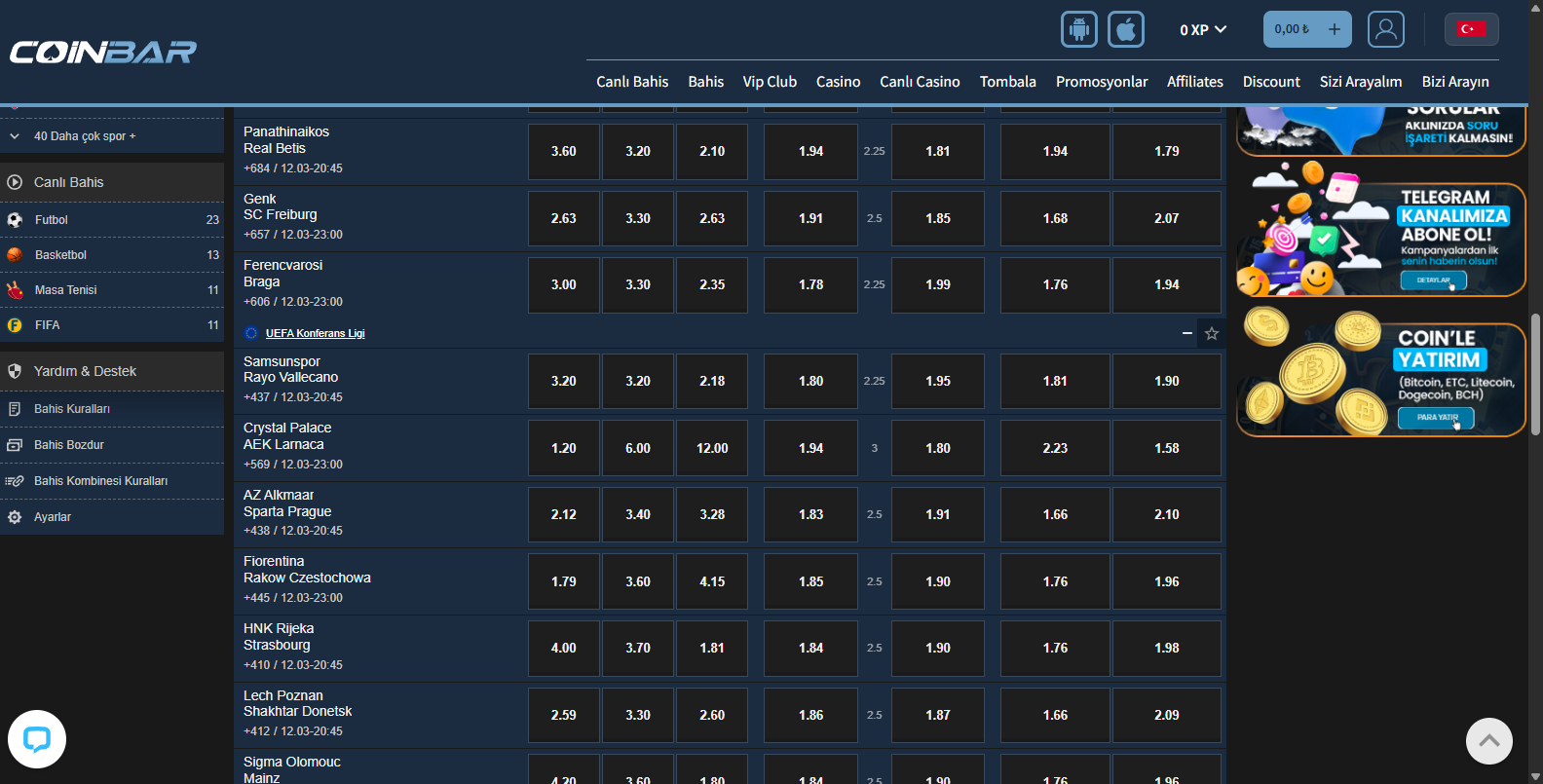Click the plus icon to add balance
Screen dimensions: 1543x784
[x=1334, y=29]
